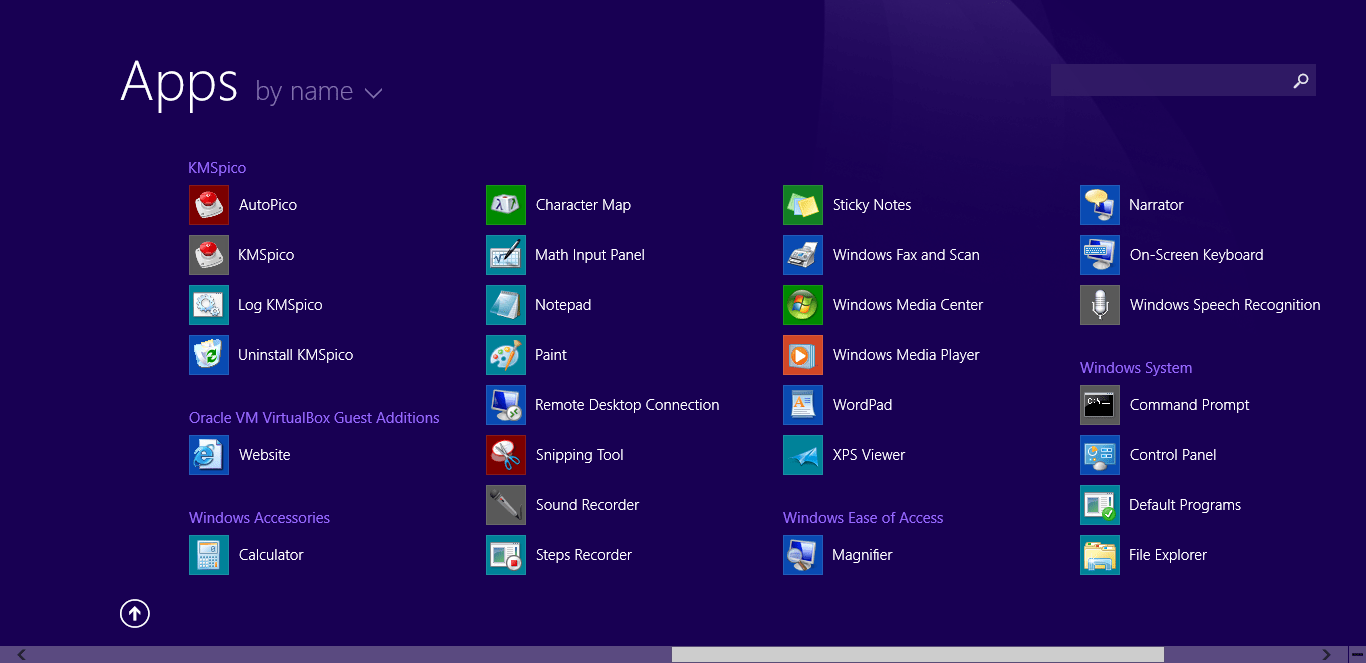Launch the Snipping Tool scissors icon

point(506,455)
